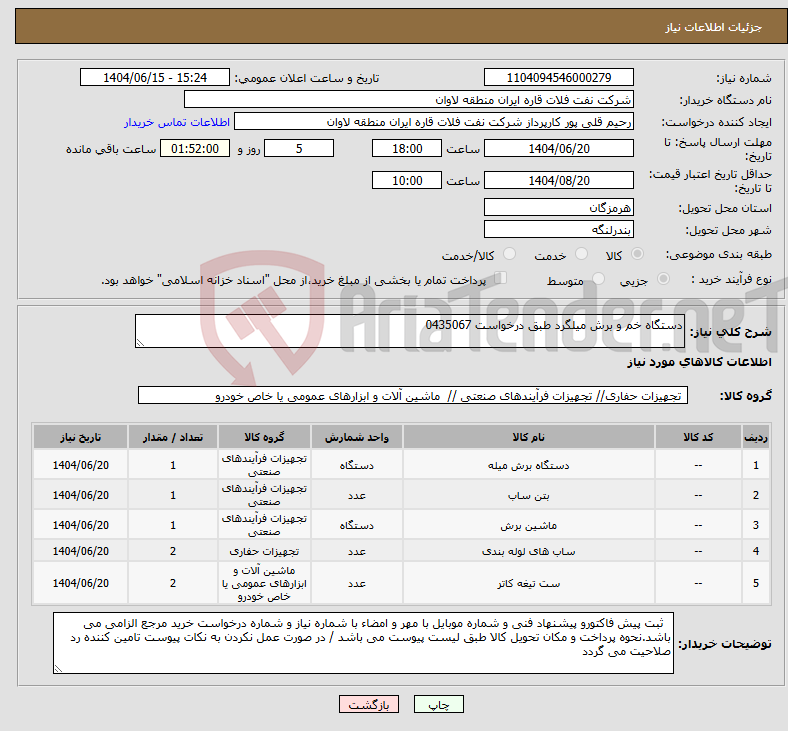Toggle the اسناد خزانه اسلامی payment checkbox
The height and width of the screenshot is (731, 788).
pos(501,278)
